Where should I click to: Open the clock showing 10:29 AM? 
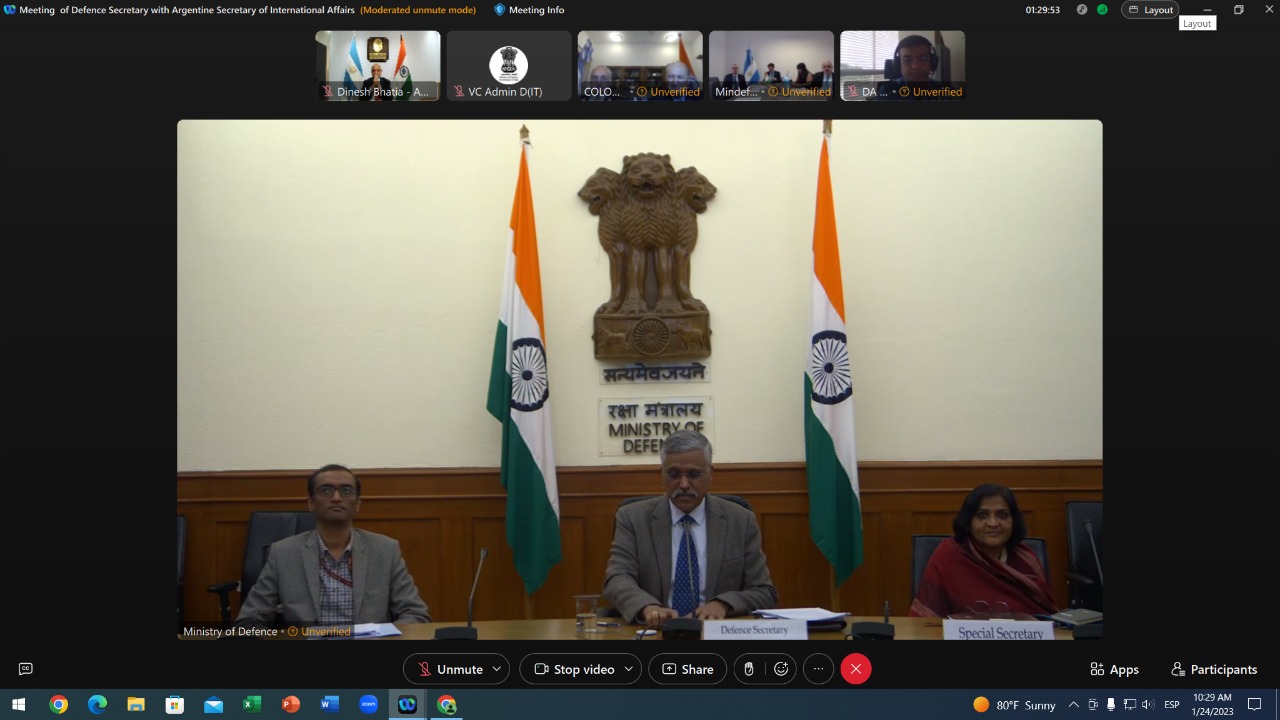point(1212,705)
